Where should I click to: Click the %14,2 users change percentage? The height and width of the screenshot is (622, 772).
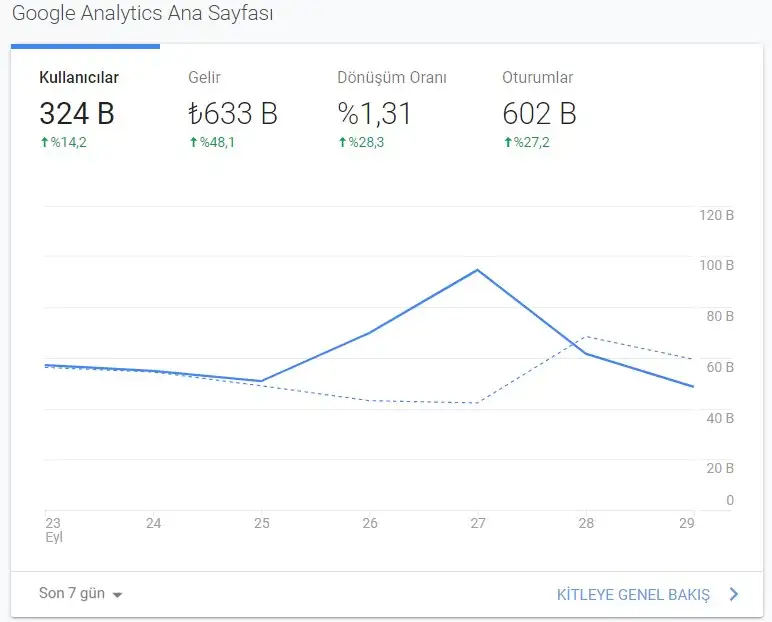(68, 142)
